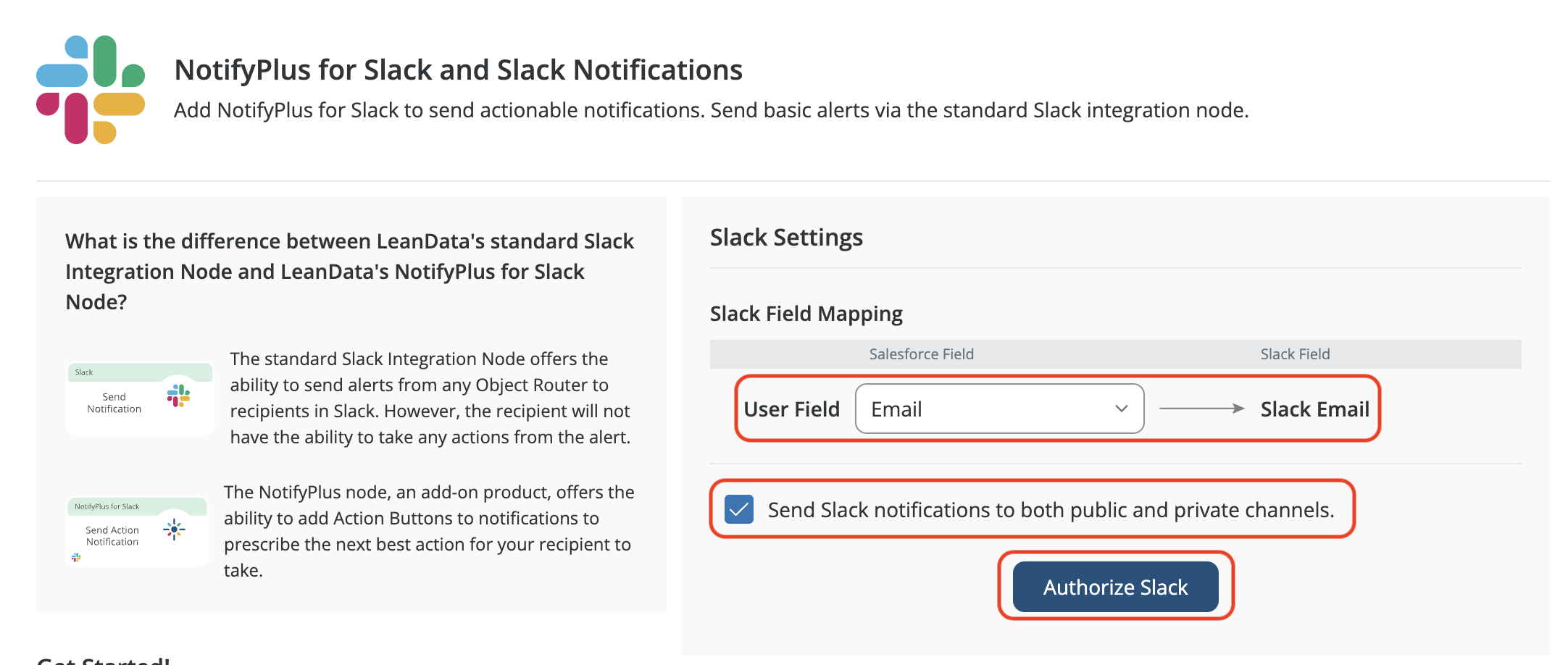Click the page subtitle about actionable notifications
Screen dimensions: 1568x665
[x=711, y=110]
